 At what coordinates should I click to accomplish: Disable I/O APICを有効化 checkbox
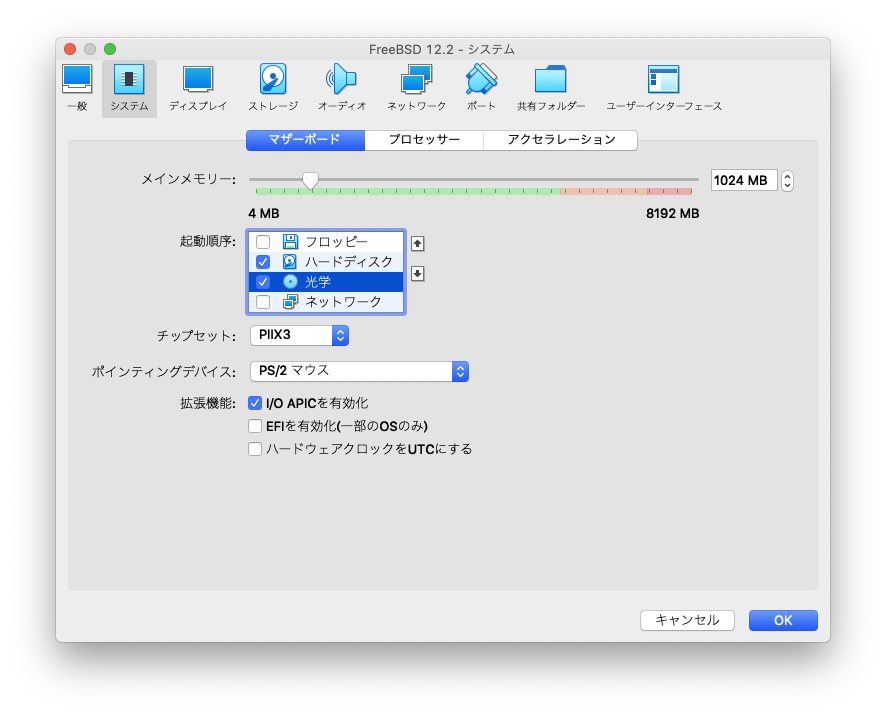click(x=255, y=403)
